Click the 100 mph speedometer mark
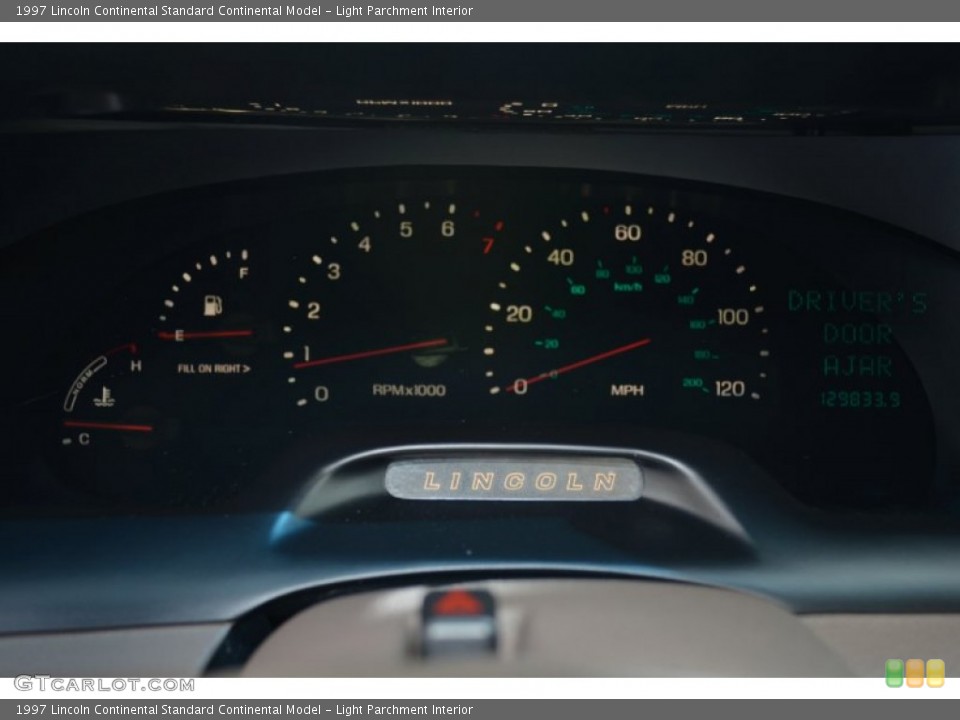This screenshot has height=720, width=960. pos(733,317)
